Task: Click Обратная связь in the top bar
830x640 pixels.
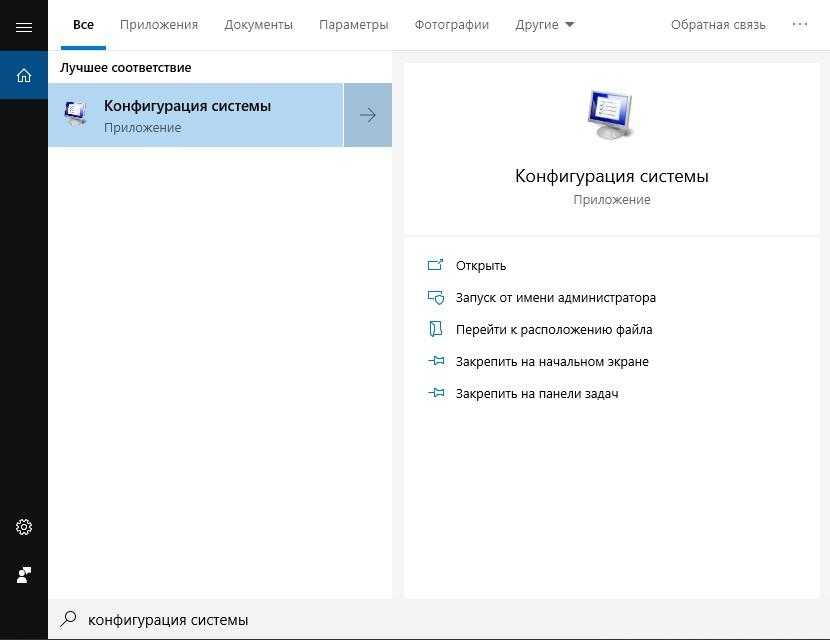Action: 718,24
